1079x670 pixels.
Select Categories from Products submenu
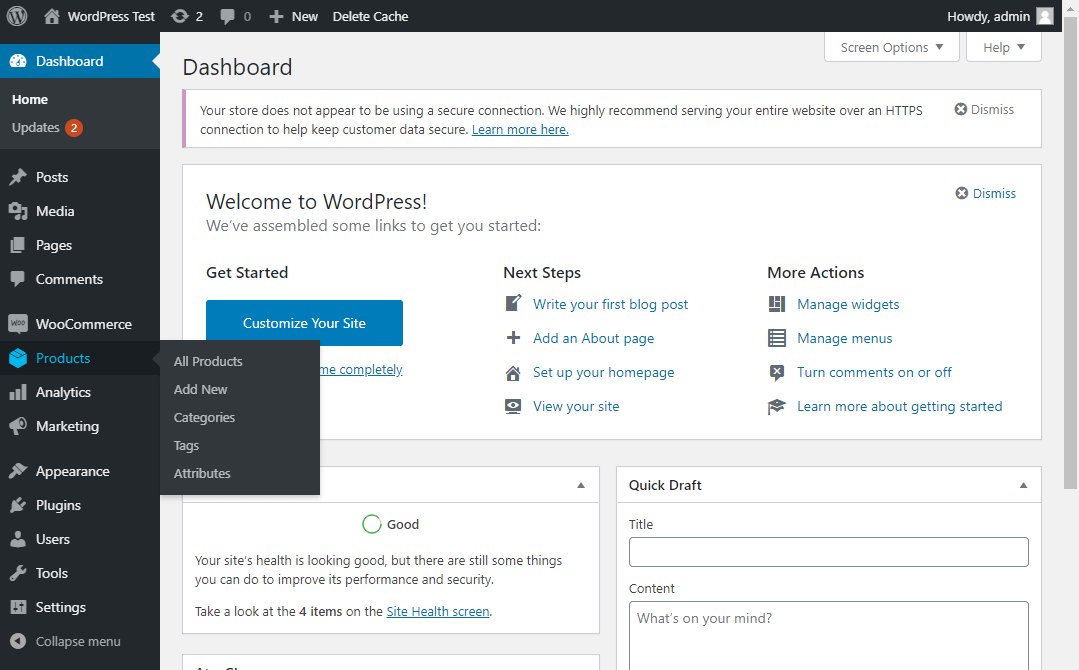tap(204, 417)
